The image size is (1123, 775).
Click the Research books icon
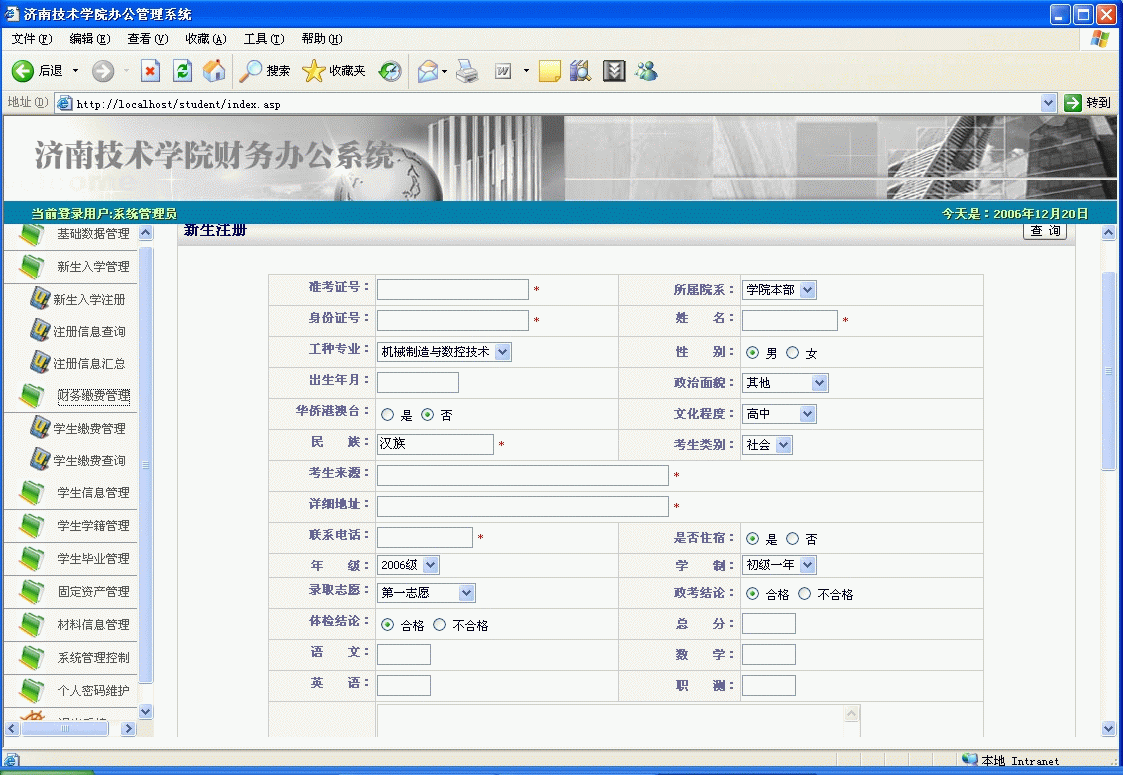pos(580,70)
